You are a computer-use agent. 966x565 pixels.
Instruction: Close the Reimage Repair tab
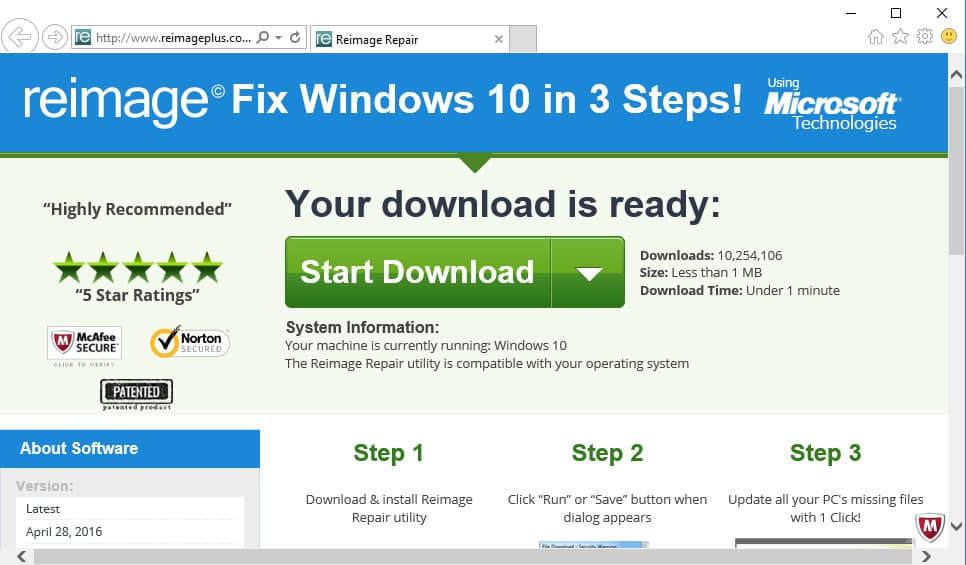498,39
